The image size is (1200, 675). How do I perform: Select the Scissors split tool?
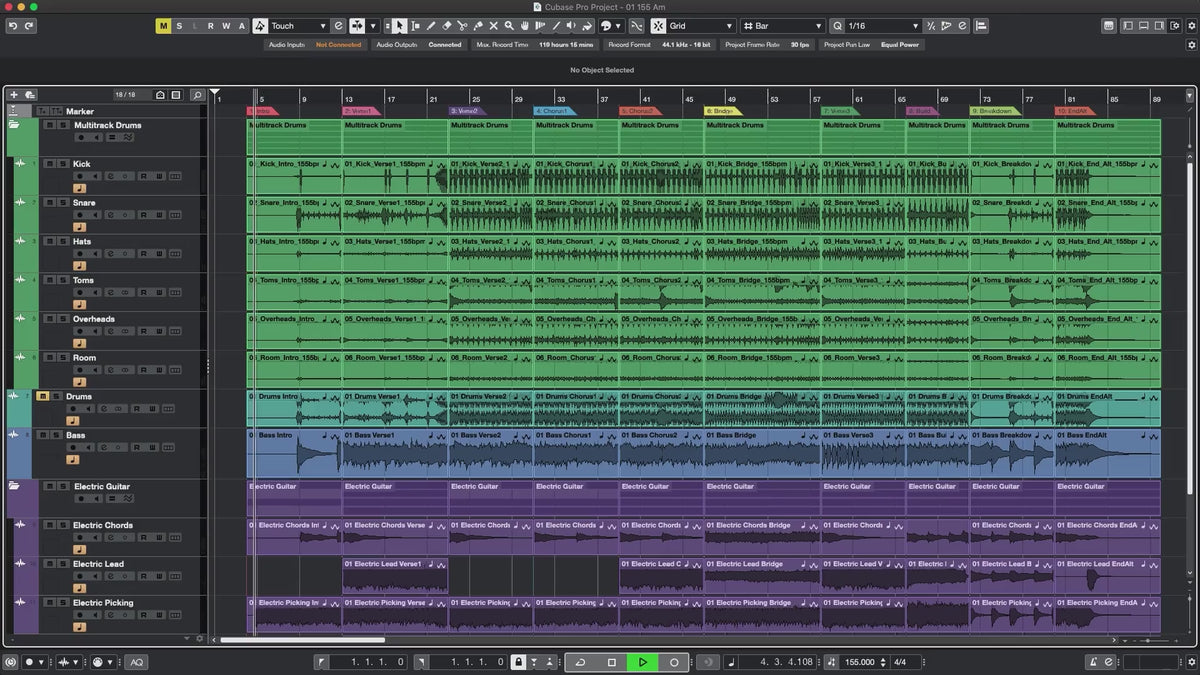pos(462,26)
